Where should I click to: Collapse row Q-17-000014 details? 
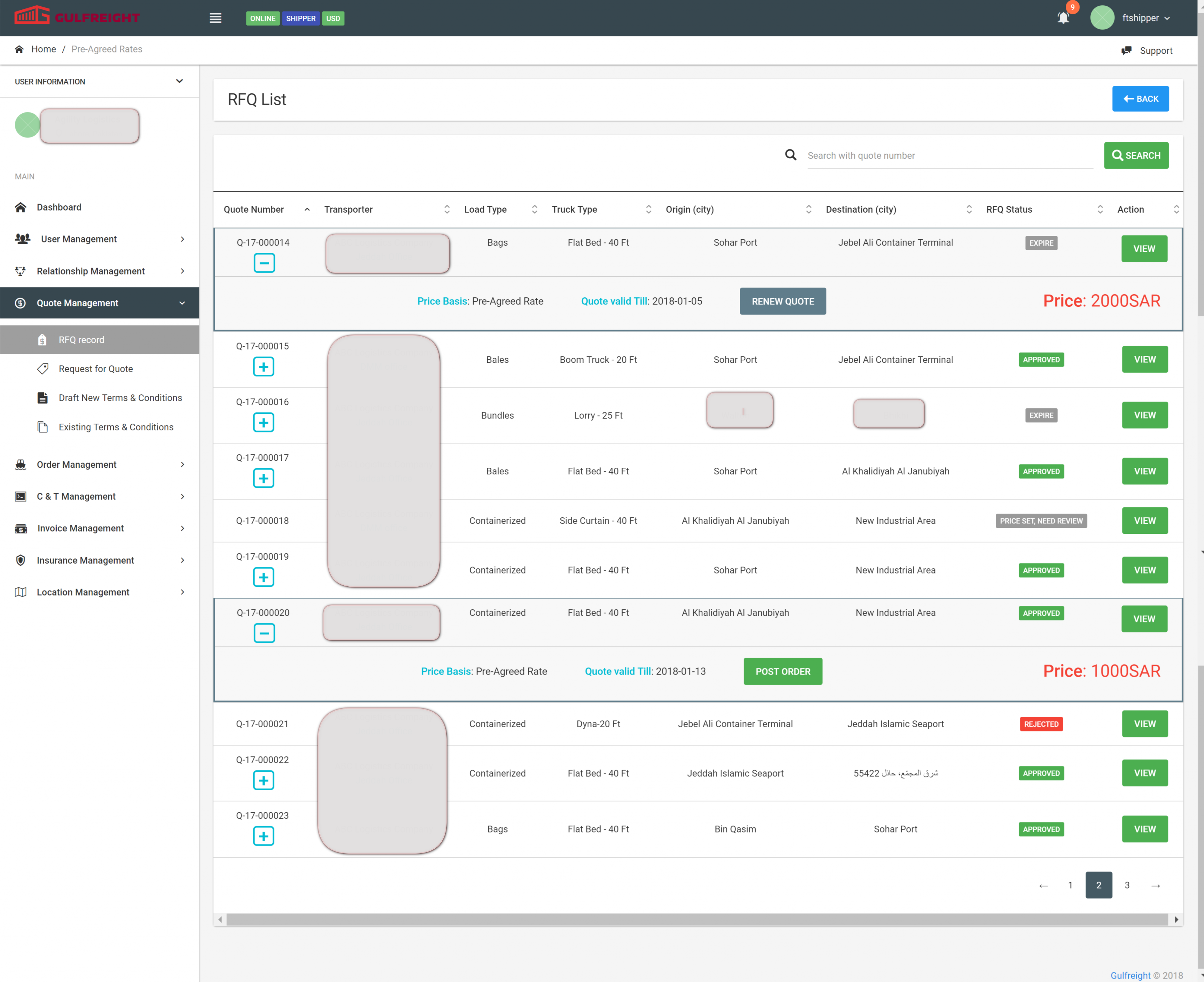pyautogui.click(x=264, y=263)
